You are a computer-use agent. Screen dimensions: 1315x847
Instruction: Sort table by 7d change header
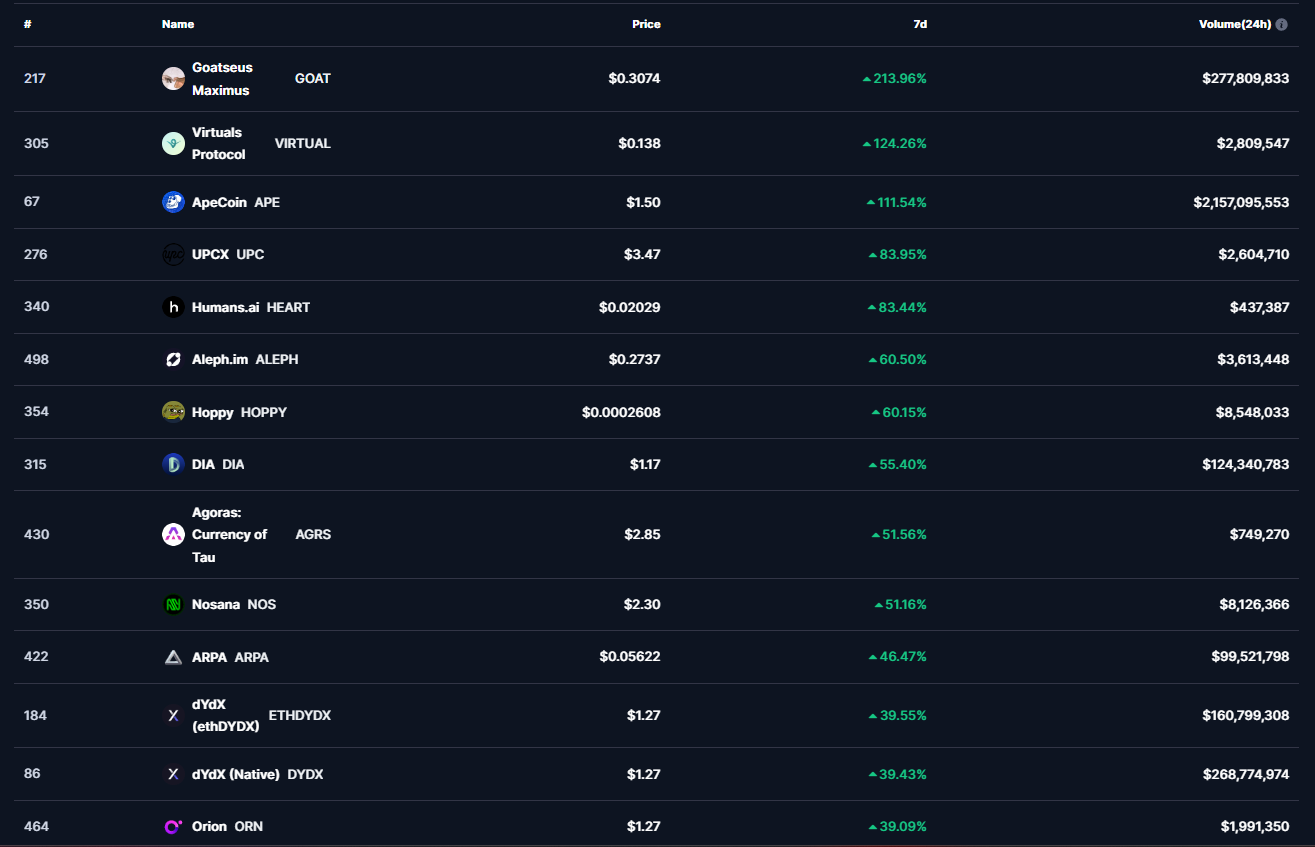click(x=920, y=24)
